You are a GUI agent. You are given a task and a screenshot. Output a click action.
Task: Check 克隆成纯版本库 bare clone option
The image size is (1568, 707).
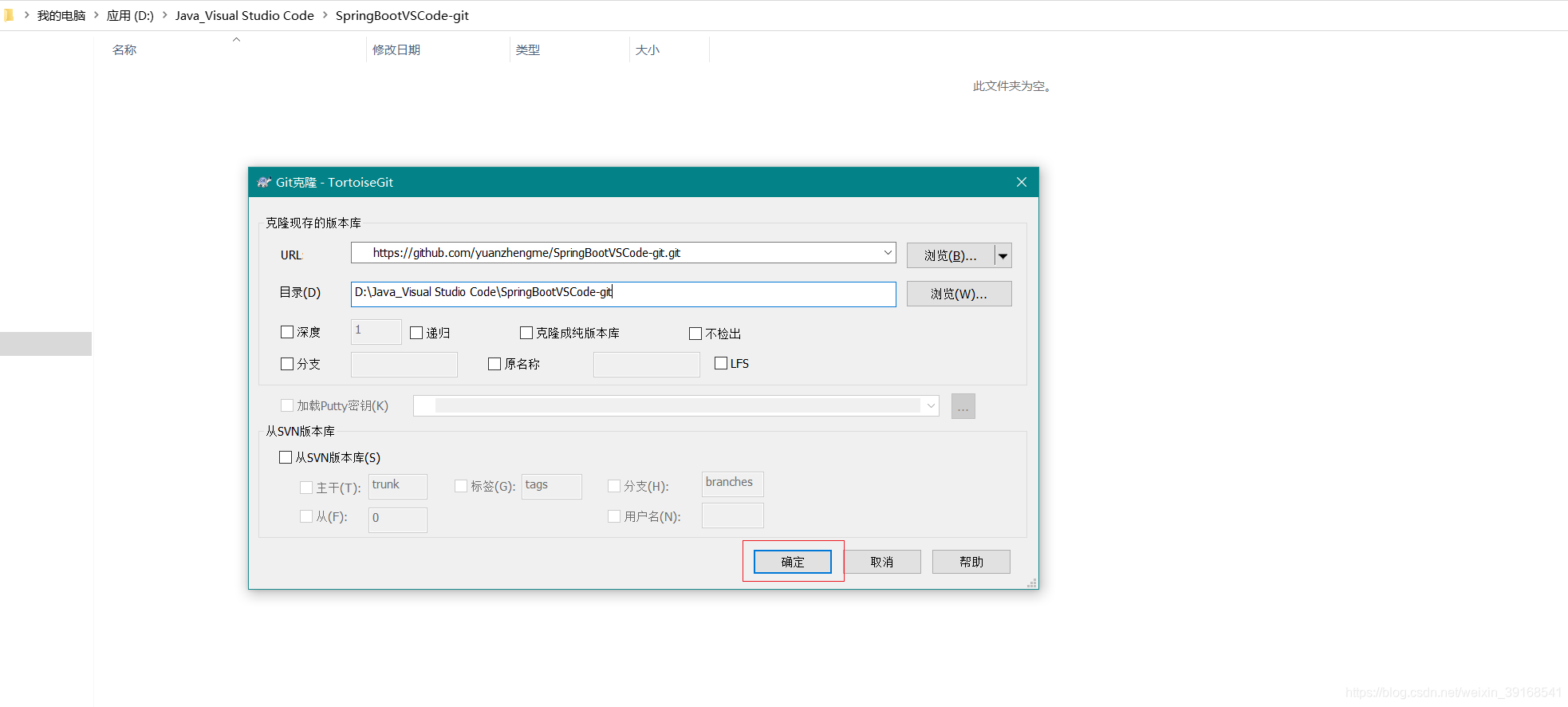526,333
